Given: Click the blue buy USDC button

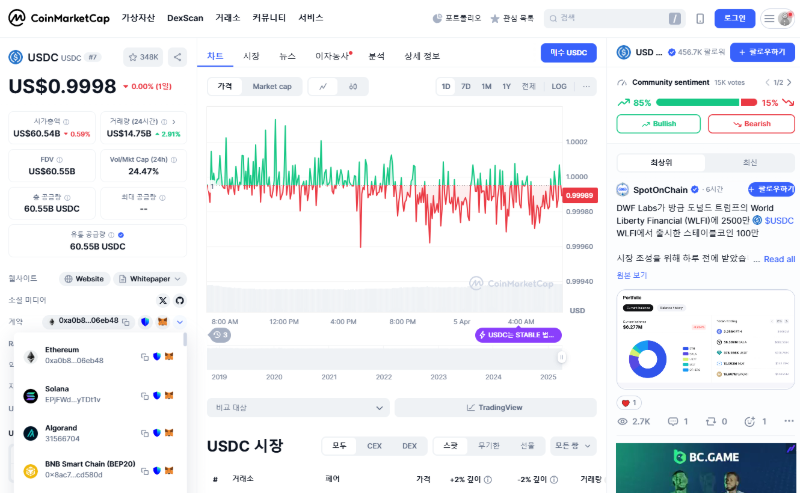Looking at the screenshot, I should click(568, 53).
